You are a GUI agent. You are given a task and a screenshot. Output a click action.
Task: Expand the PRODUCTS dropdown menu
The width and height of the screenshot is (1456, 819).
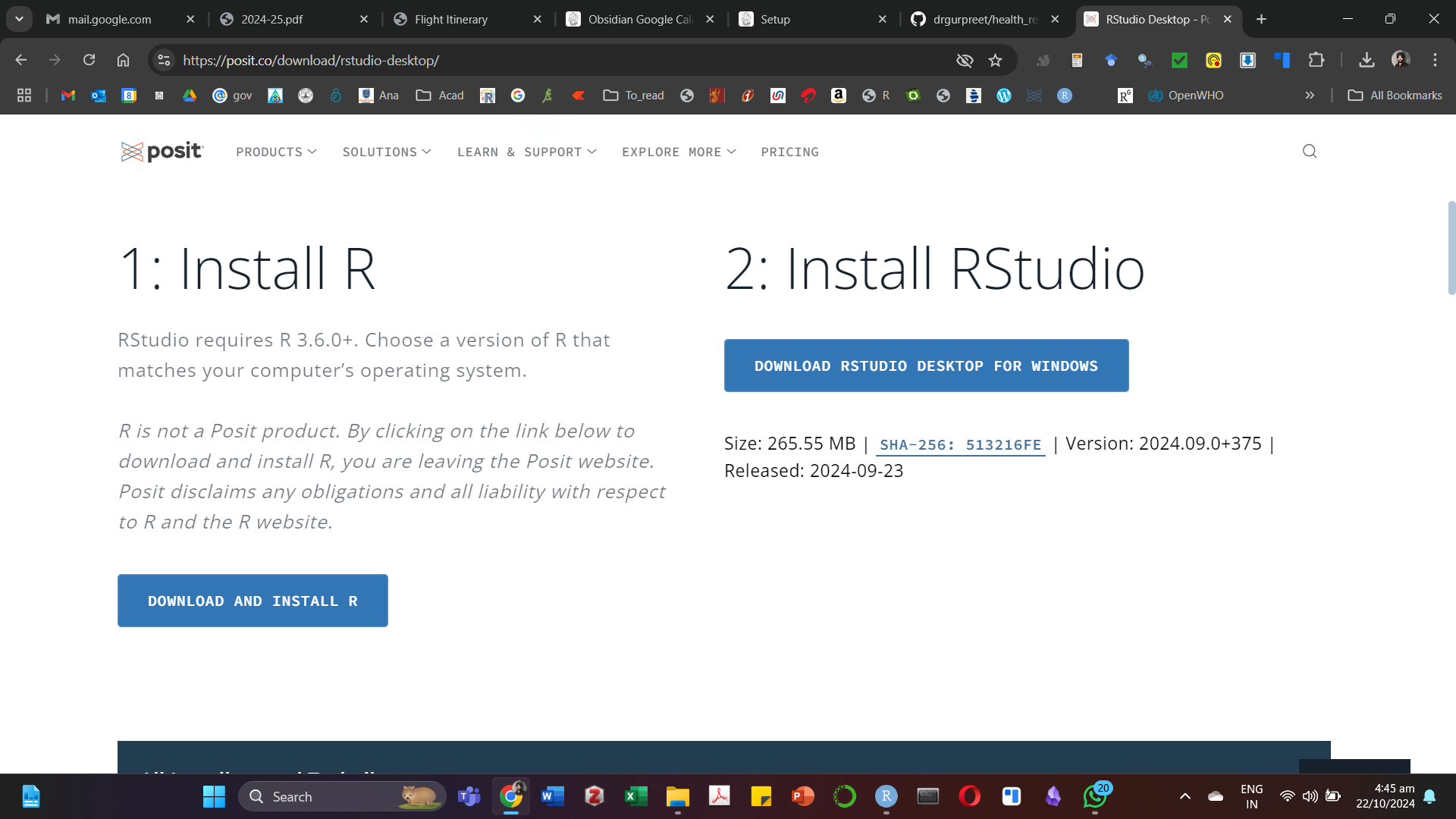point(276,152)
